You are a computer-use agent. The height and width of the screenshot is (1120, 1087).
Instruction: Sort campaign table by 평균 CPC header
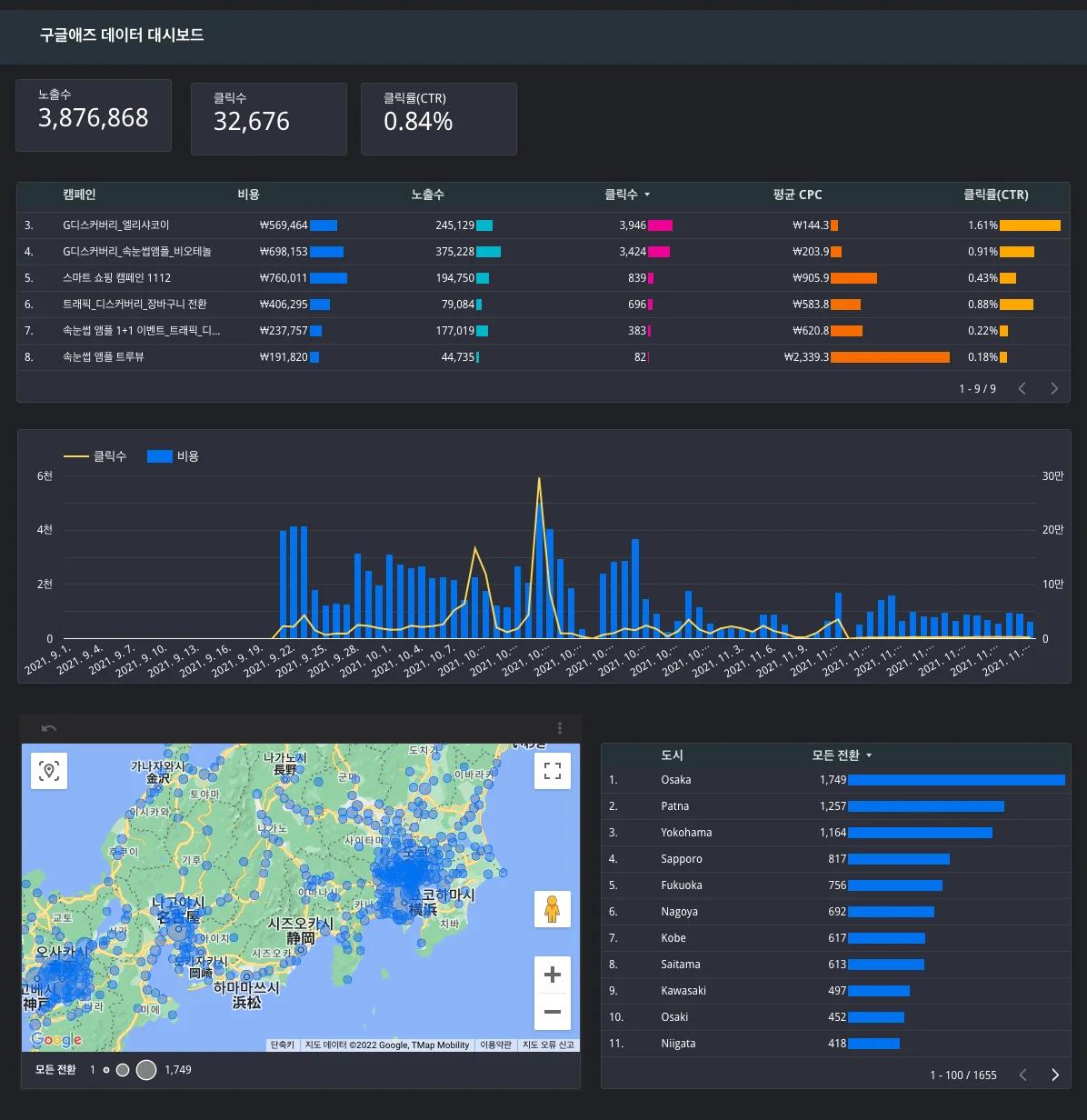click(x=797, y=195)
